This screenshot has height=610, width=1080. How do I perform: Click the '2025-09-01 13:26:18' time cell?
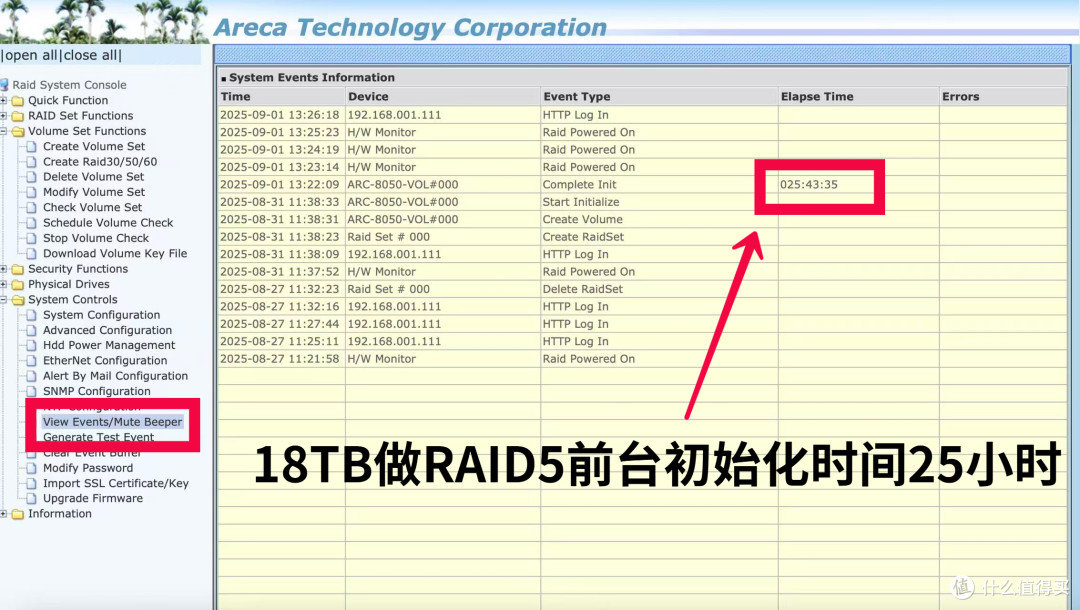click(280, 115)
